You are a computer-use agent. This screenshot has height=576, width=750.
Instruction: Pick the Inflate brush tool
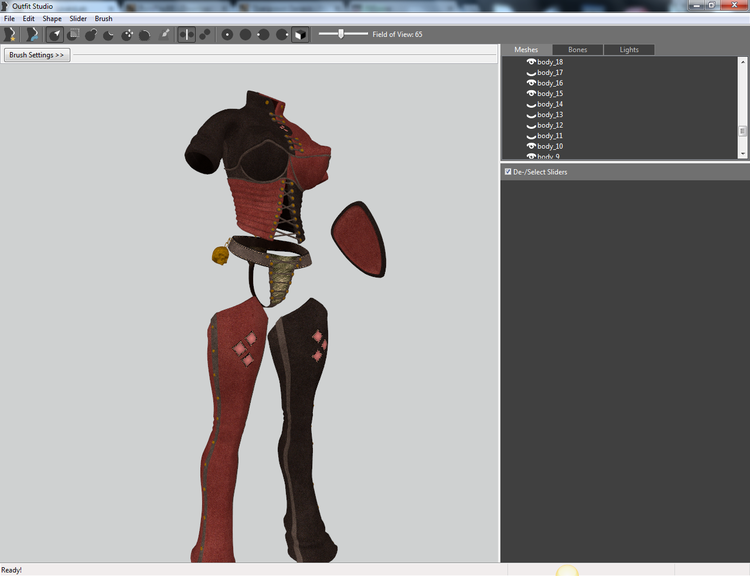coord(91,34)
